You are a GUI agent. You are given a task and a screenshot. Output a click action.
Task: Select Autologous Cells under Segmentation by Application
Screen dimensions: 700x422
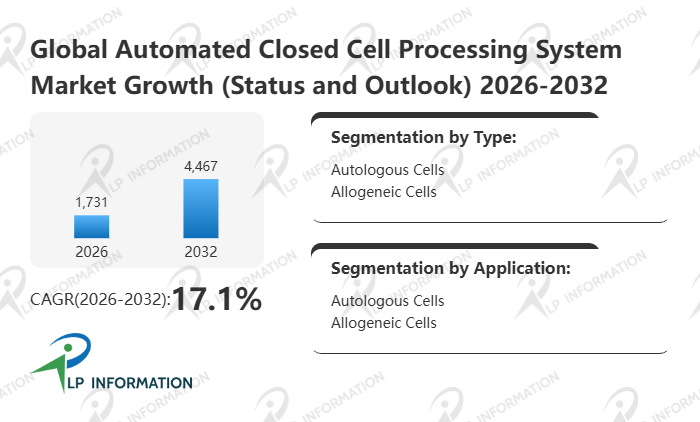tap(387, 301)
